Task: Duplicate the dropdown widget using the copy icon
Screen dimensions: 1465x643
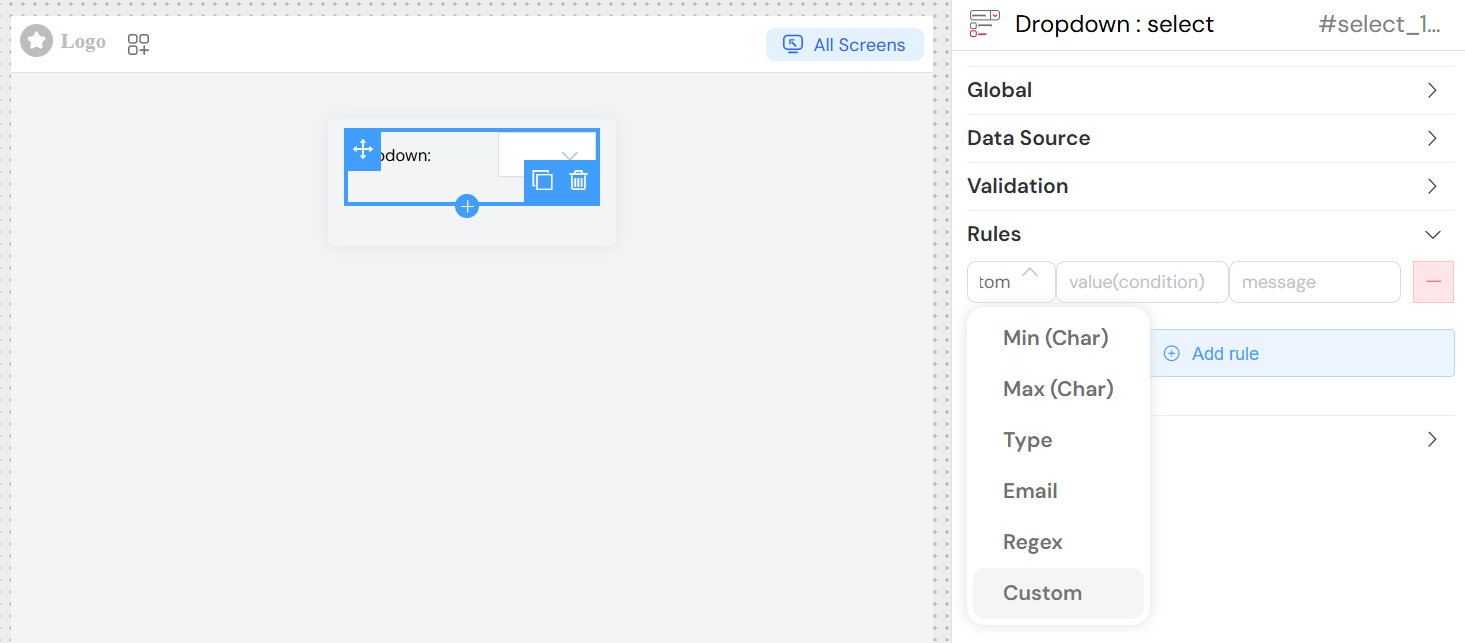Action: coord(543,181)
